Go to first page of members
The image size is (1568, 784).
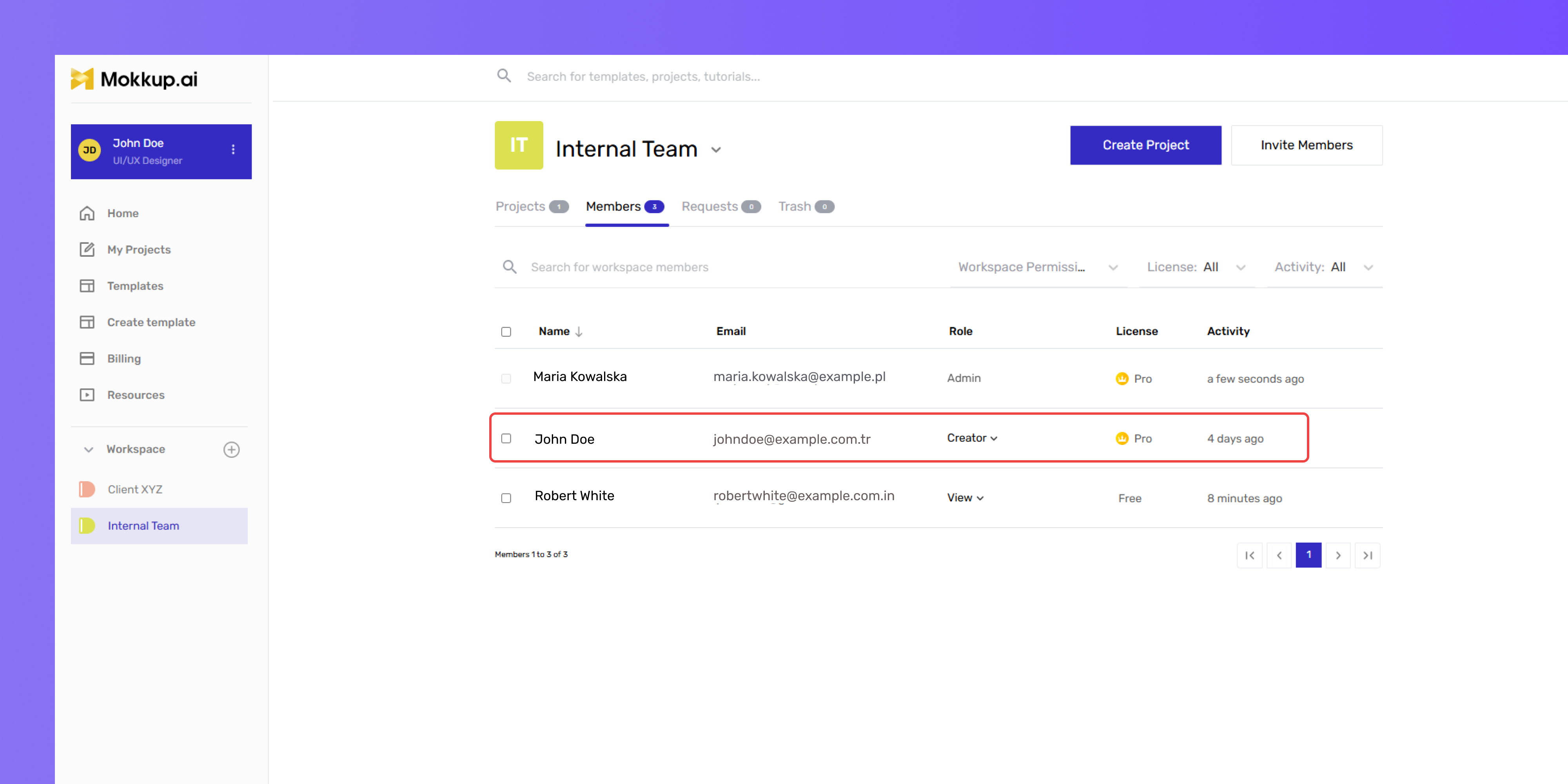click(x=1250, y=555)
